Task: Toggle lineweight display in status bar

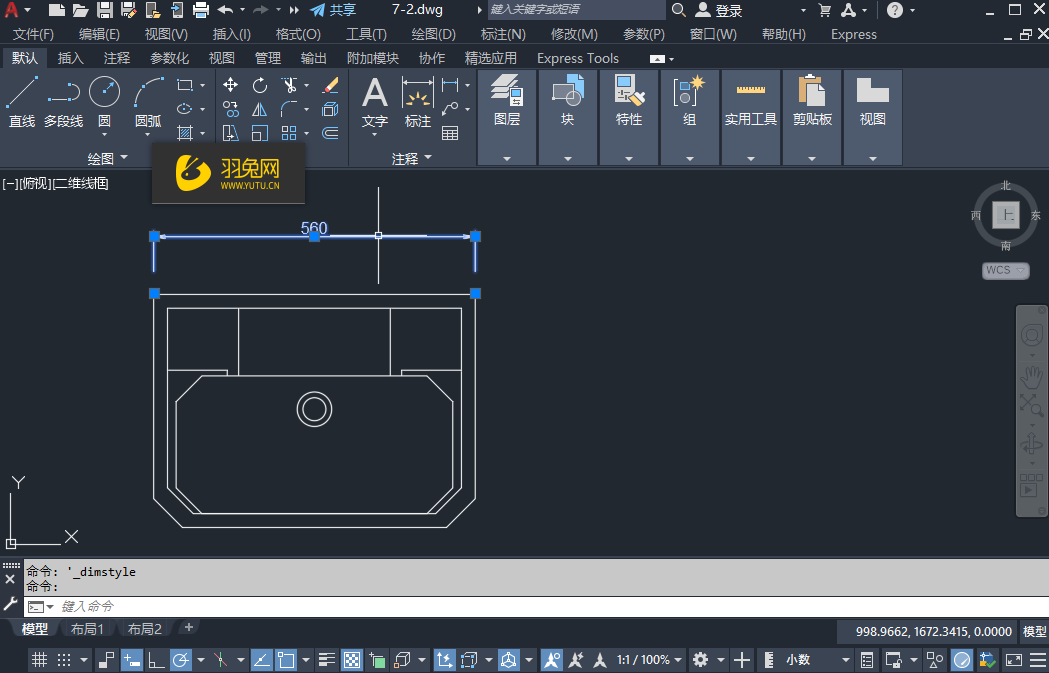Action: (x=326, y=660)
